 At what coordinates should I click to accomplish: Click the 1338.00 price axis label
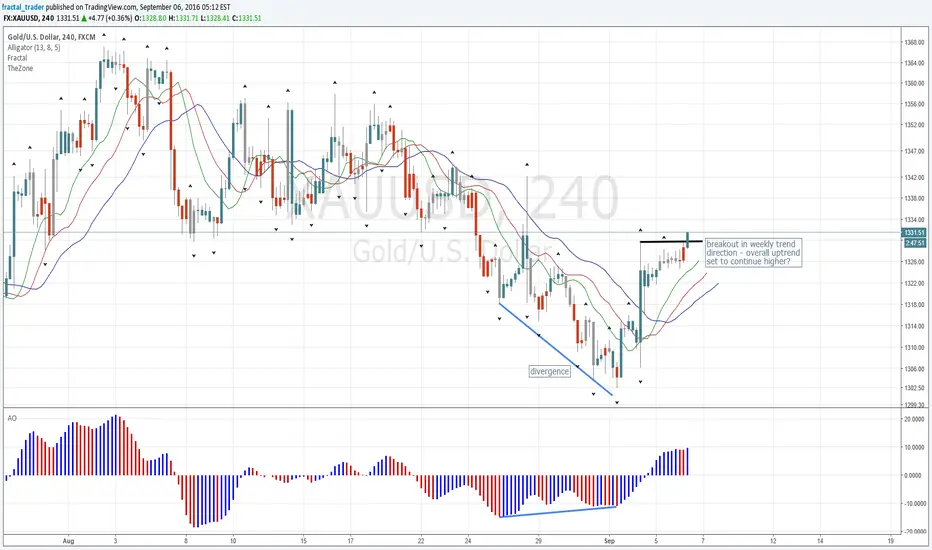pyautogui.click(x=915, y=199)
